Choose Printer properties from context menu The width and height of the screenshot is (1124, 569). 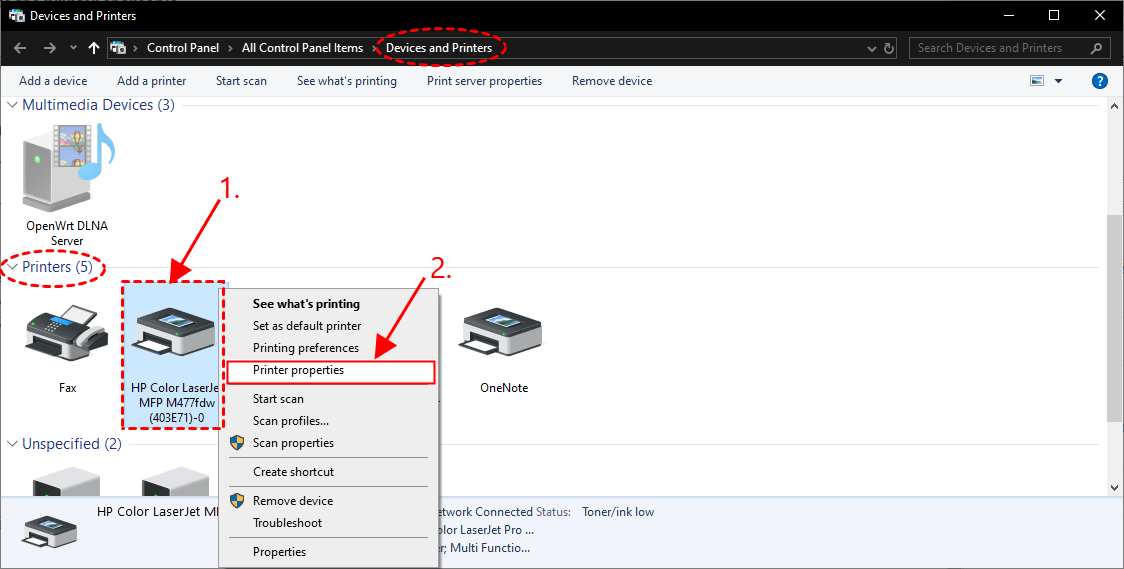(x=298, y=371)
